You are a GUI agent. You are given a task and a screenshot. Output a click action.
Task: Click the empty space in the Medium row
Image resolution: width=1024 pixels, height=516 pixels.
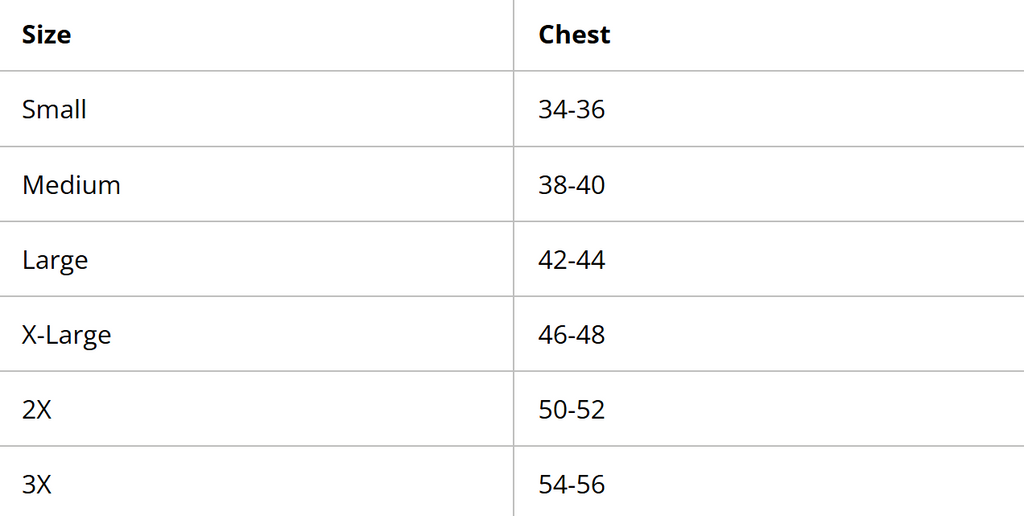pyautogui.click(x=816, y=185)
